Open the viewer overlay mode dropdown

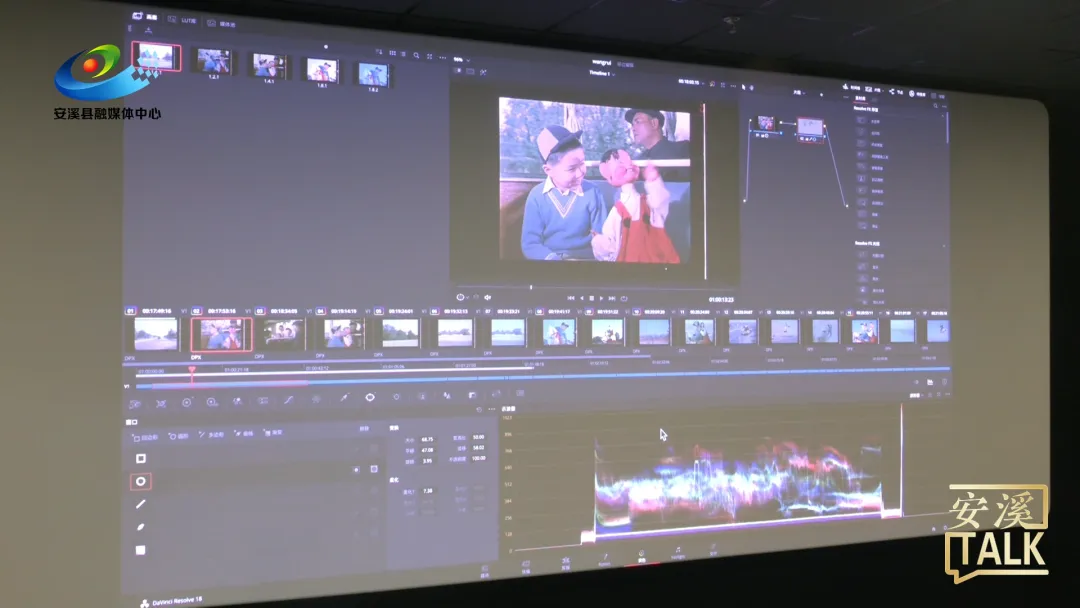(462, 297)
